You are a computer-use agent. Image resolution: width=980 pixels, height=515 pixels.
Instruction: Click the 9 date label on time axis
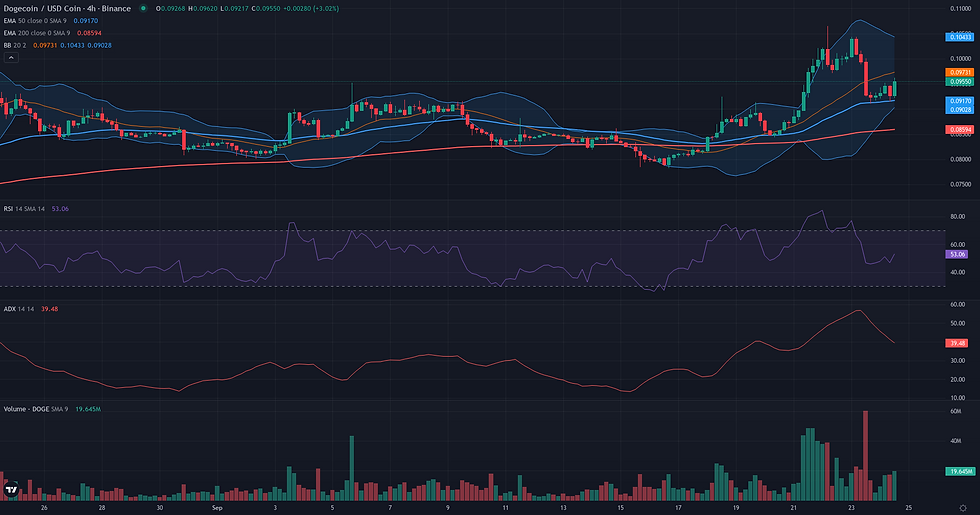(x=448, y=508)
